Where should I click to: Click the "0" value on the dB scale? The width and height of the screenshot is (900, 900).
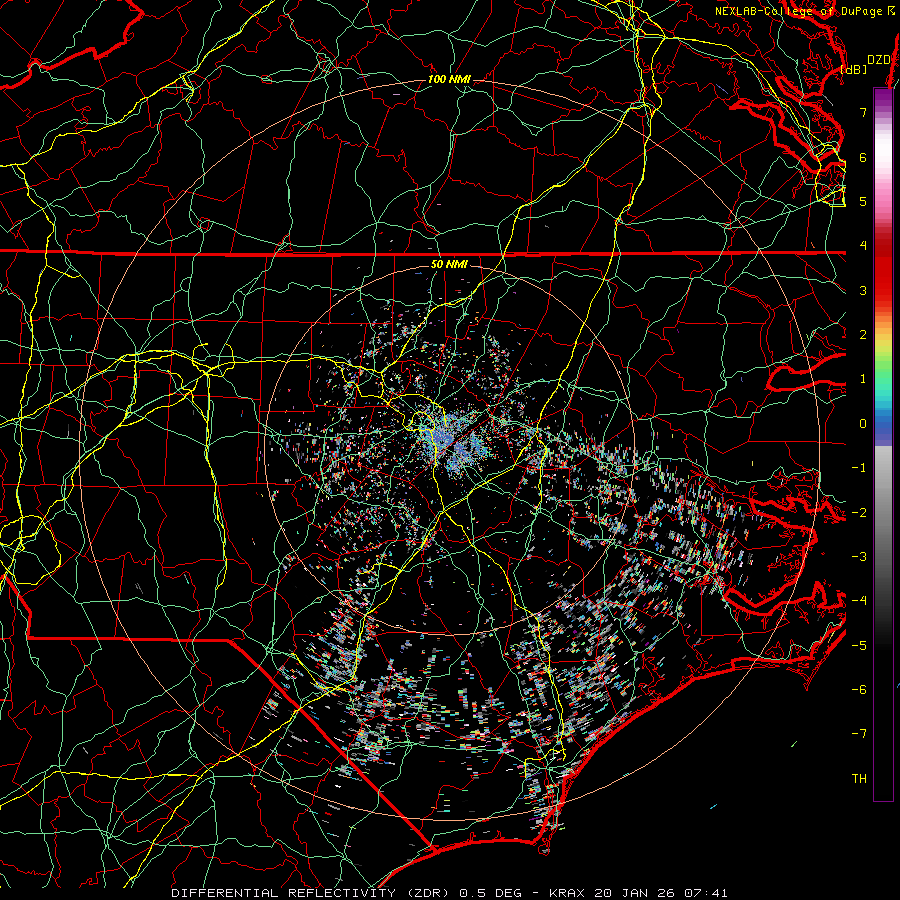(863, 424)
